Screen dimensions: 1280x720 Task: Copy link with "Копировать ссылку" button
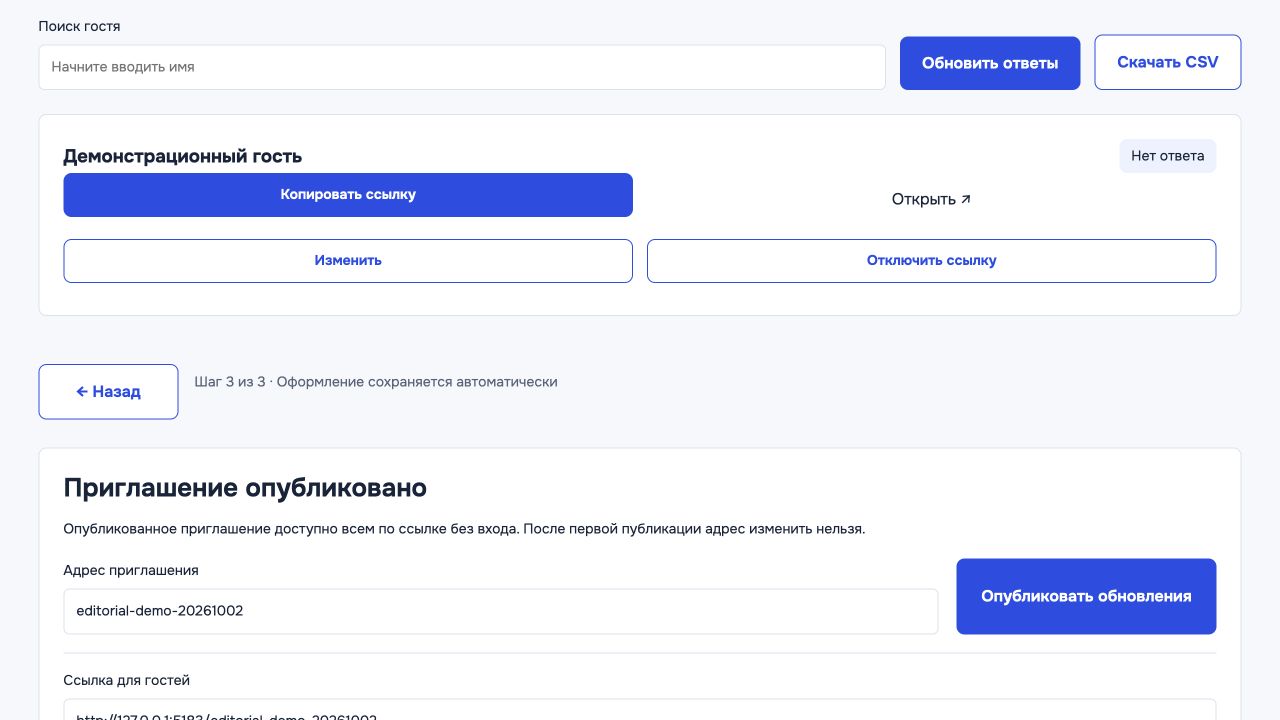tap(348, 195)
